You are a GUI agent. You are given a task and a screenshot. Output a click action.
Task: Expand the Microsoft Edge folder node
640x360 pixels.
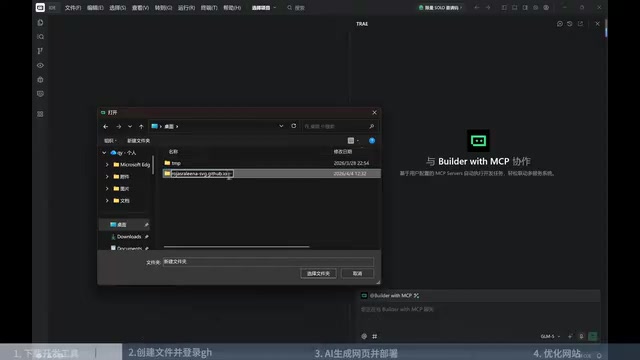107,164
